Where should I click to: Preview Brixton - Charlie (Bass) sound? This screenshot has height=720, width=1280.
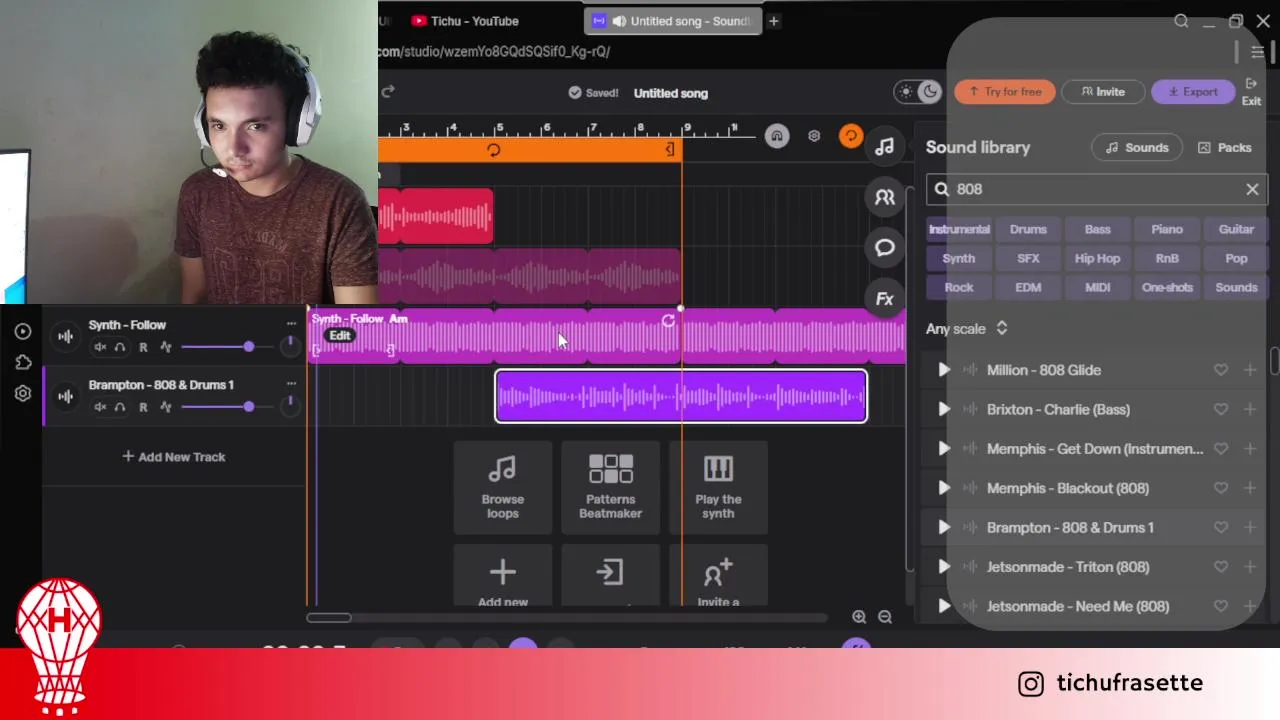tap(943, 409)
